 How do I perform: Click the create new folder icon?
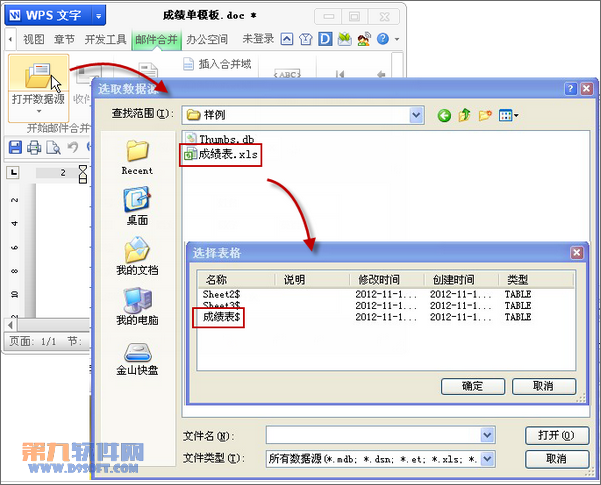[485, 115]
